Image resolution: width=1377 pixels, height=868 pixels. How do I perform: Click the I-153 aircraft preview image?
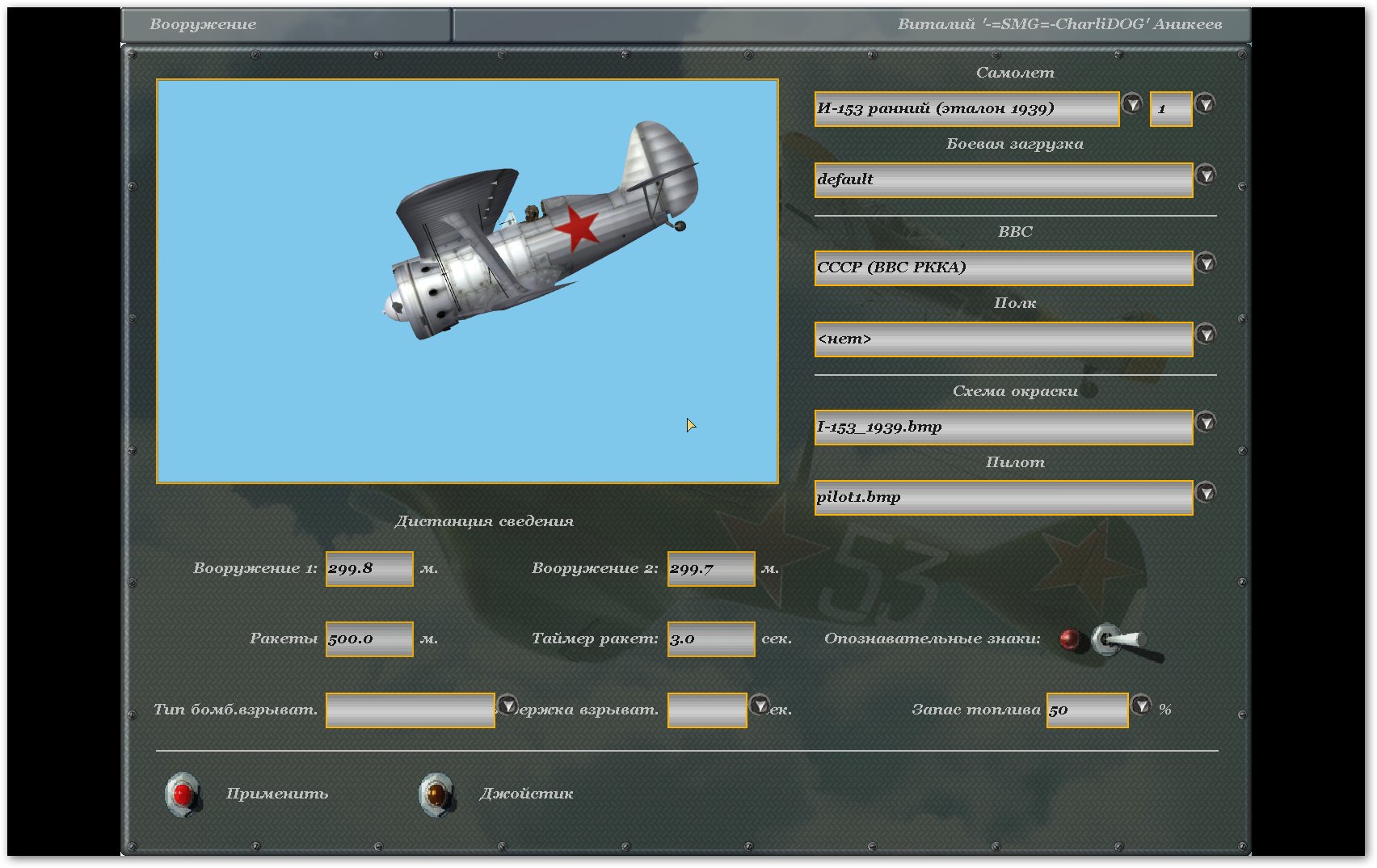(x=467, y=281)
